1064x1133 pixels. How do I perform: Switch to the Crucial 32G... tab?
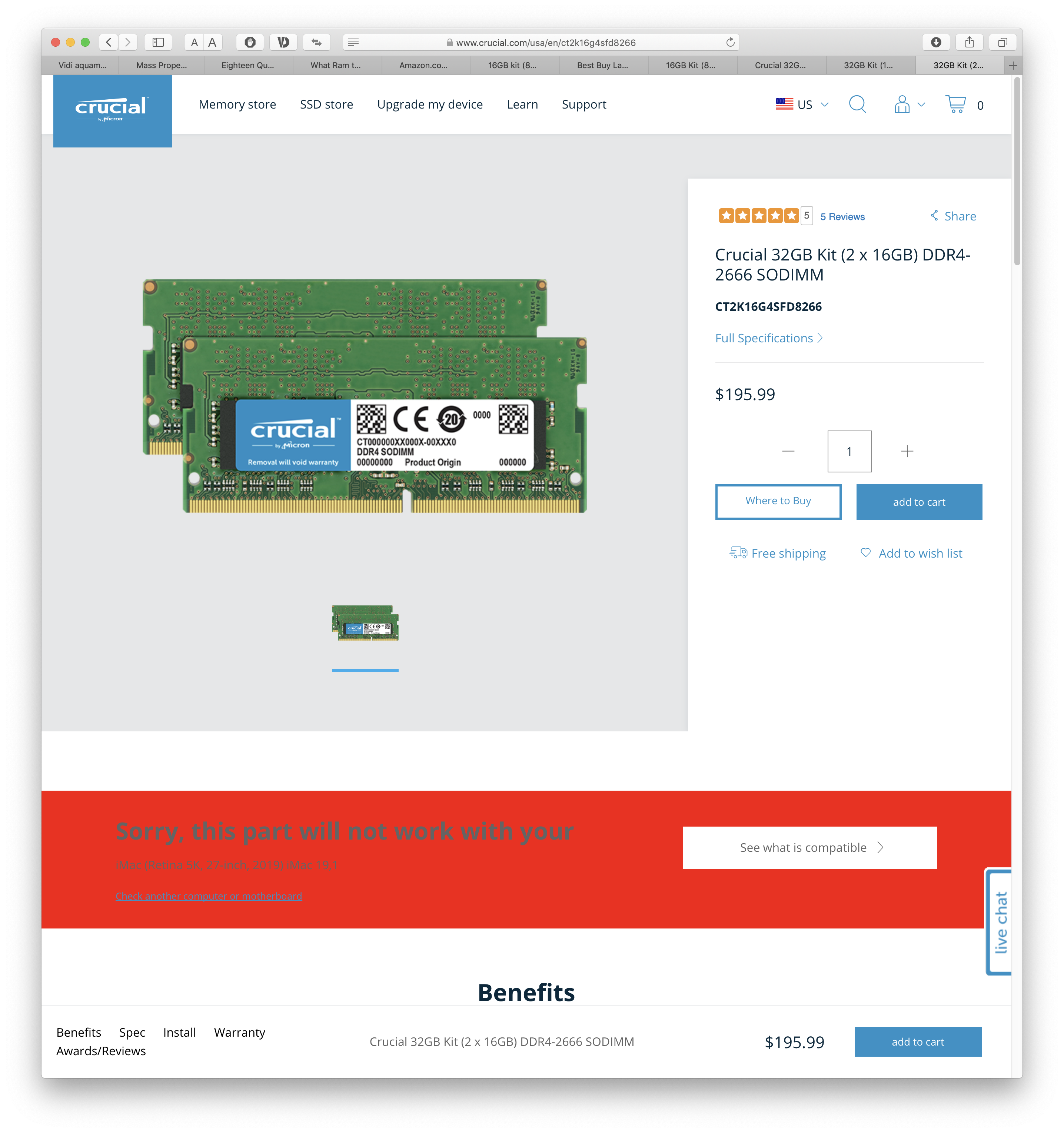pyautogui.click(x=781, y=66)
